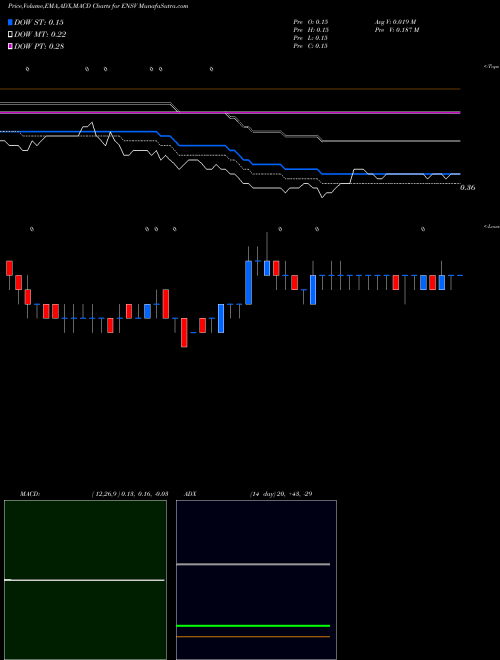
Task: Click the magenta DOW PT legend swatch
Action: click(10, 46)
